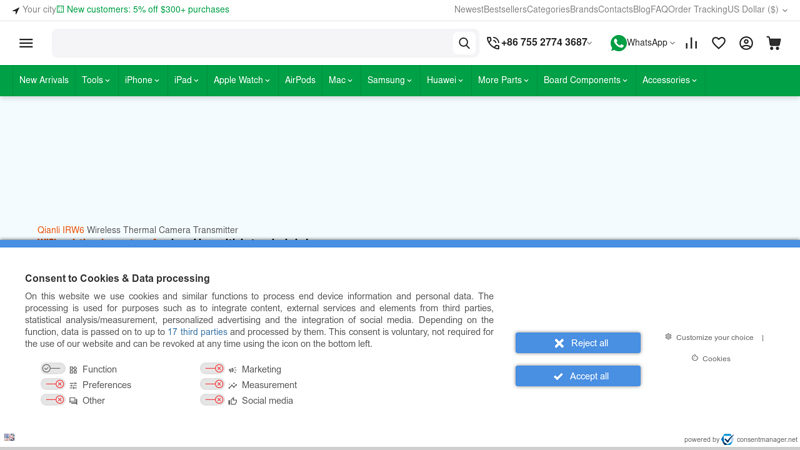The image size is (800, 450).
Task: Open the hamburger menu icon
Action: tap(26, 43)
